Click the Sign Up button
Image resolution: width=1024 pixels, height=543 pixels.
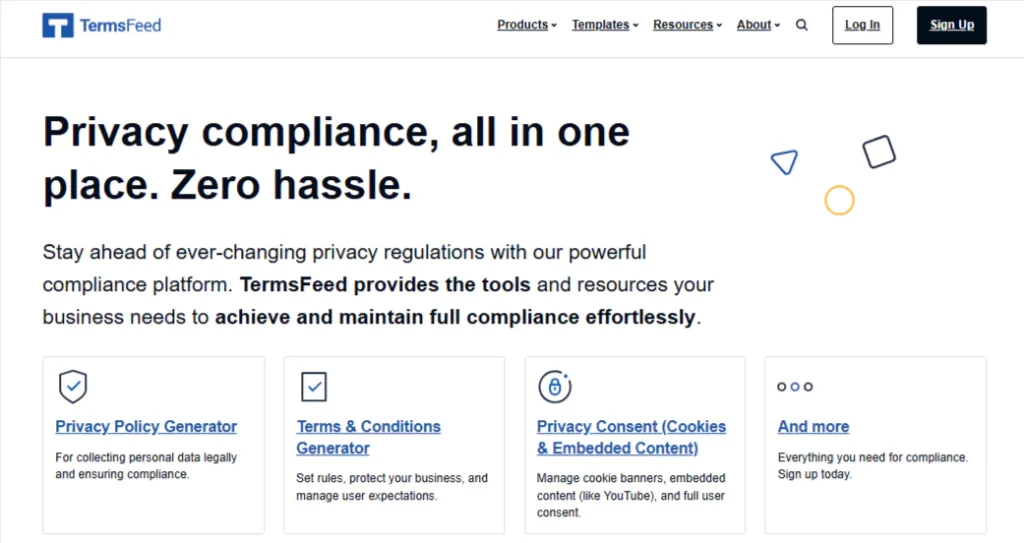point(952,25)
